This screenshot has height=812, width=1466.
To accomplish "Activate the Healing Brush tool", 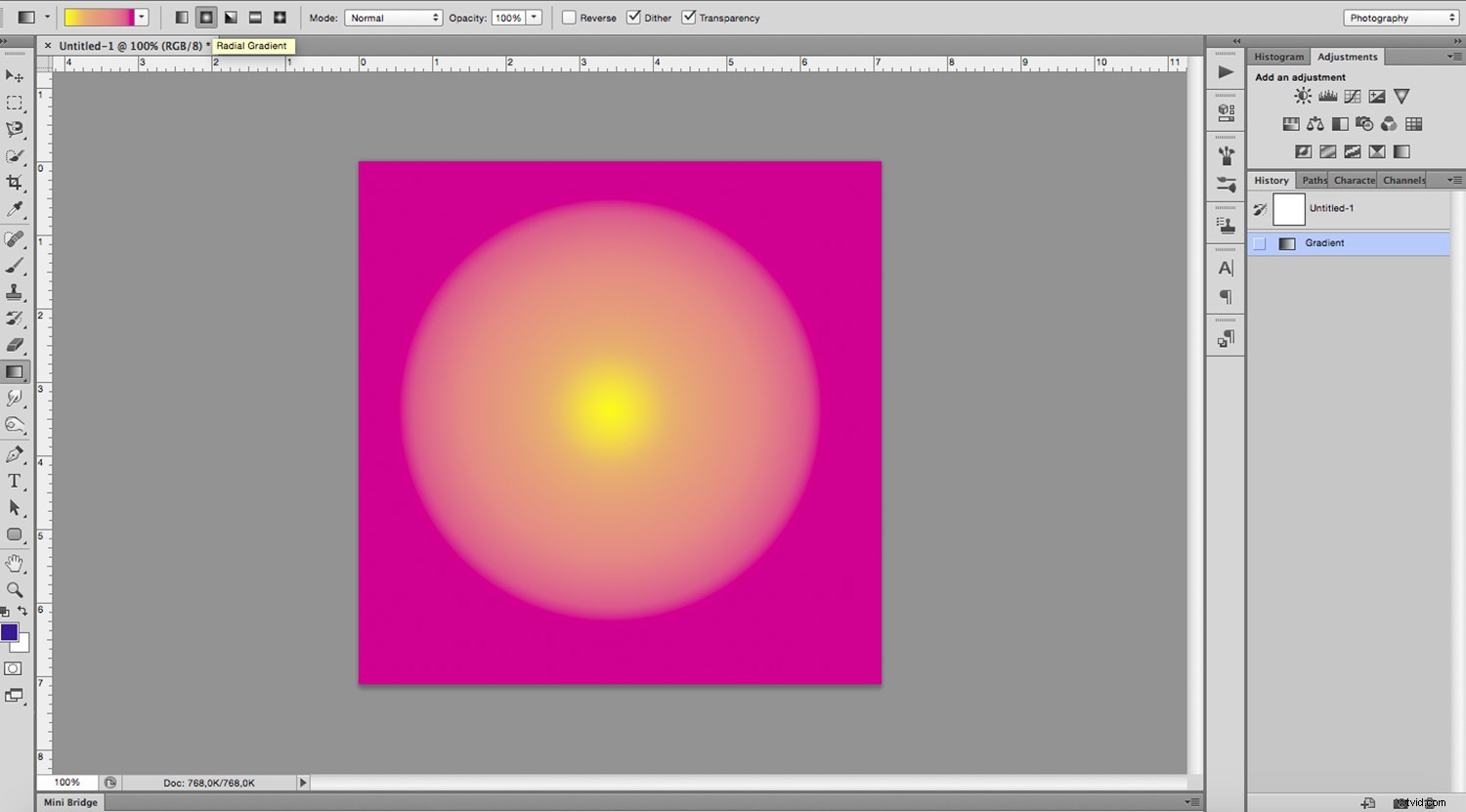I will [x=15, y=238].
